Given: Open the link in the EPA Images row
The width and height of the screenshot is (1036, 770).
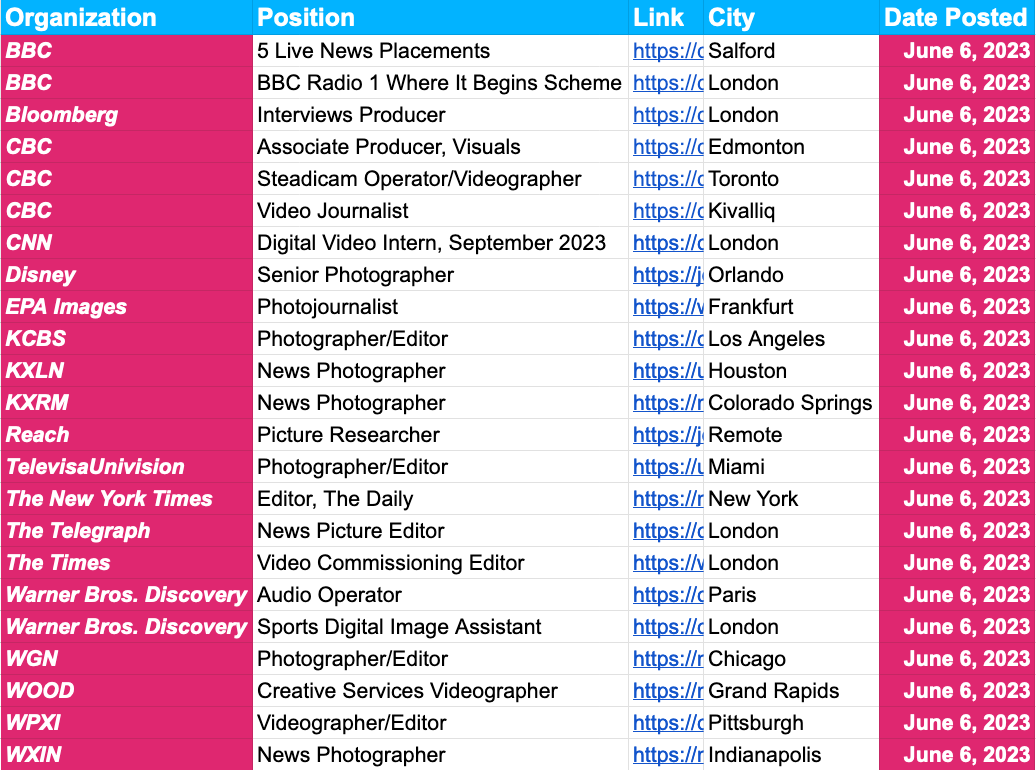Looking at the screenshot, I should 667,307.
